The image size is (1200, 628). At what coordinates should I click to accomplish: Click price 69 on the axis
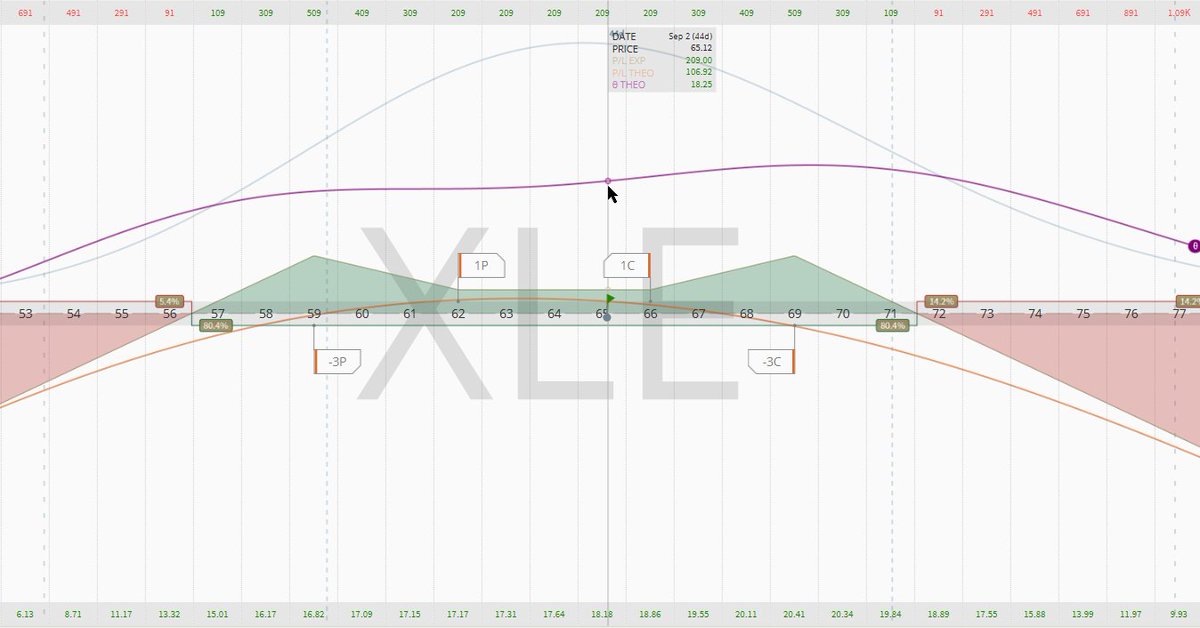pyautogui.click(x=795, y=314)
